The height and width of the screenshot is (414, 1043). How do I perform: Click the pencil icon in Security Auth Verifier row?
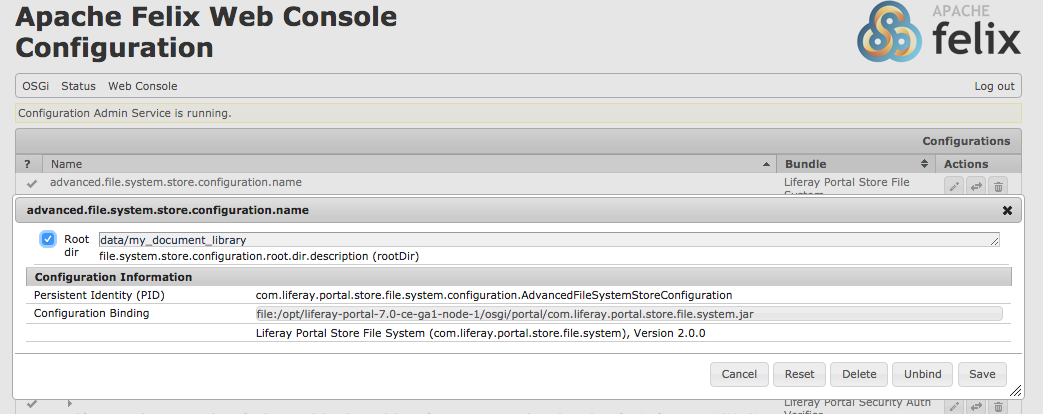click(953, 406)
